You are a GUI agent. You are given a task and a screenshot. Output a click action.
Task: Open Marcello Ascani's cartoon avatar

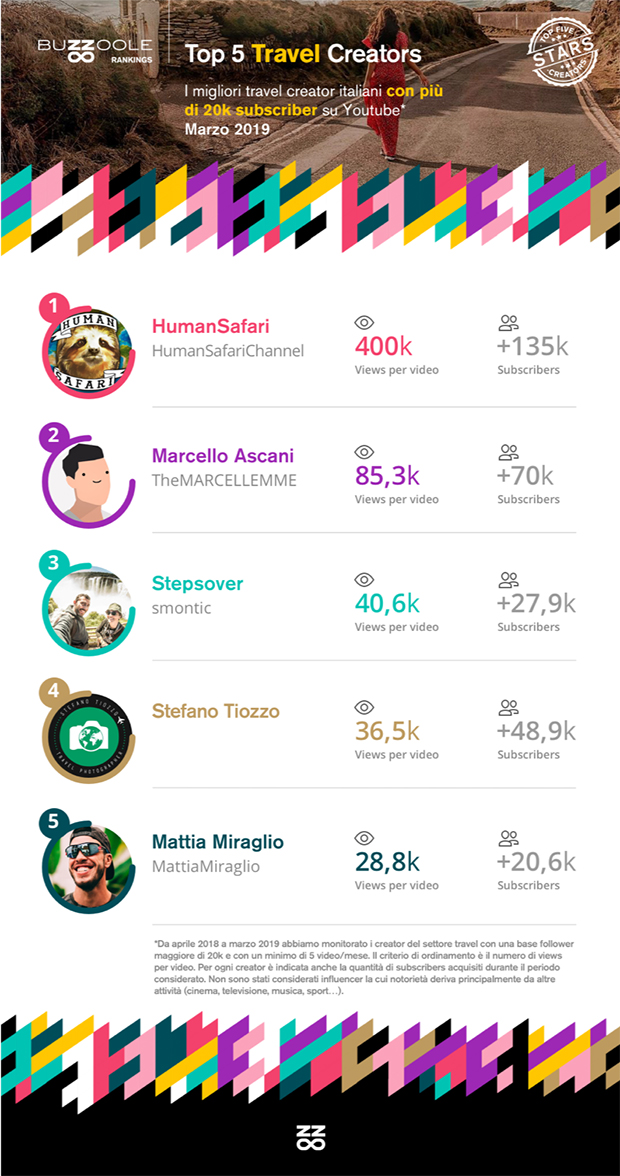88,478
